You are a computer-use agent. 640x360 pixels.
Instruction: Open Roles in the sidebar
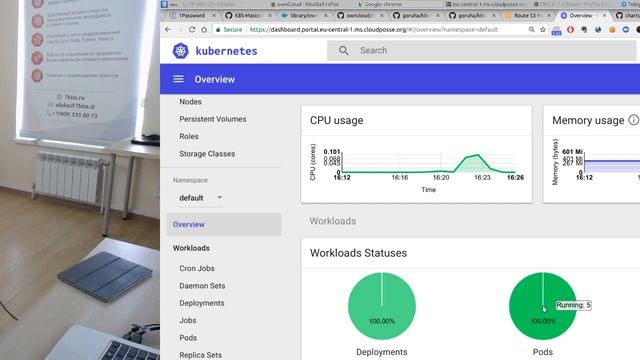click(189, 136)
